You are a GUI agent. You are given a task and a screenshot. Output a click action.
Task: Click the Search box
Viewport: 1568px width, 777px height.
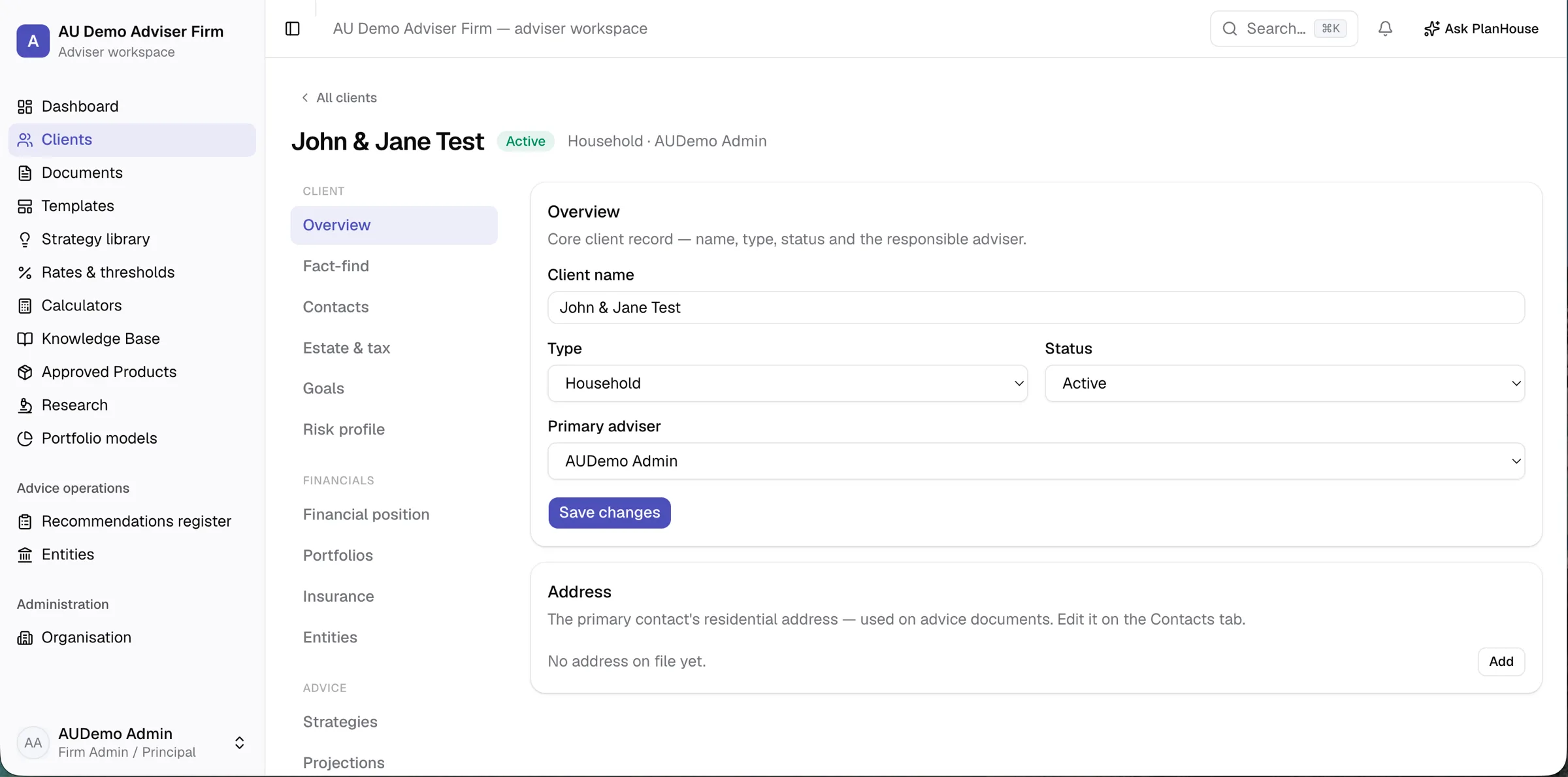point(1284,29)
